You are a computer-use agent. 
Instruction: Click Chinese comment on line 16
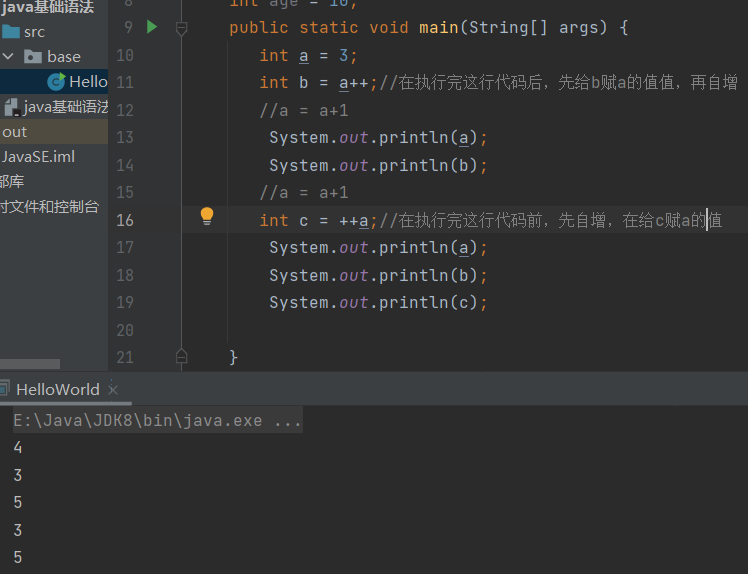550,220
